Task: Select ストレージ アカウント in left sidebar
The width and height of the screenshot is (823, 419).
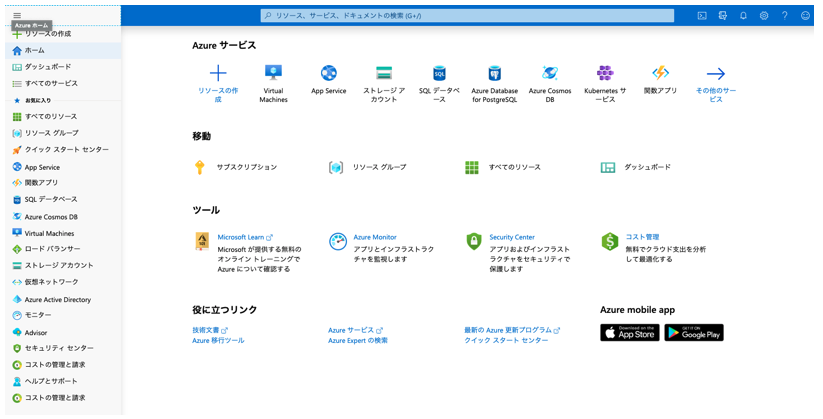Action: click(x=64, y=265)
